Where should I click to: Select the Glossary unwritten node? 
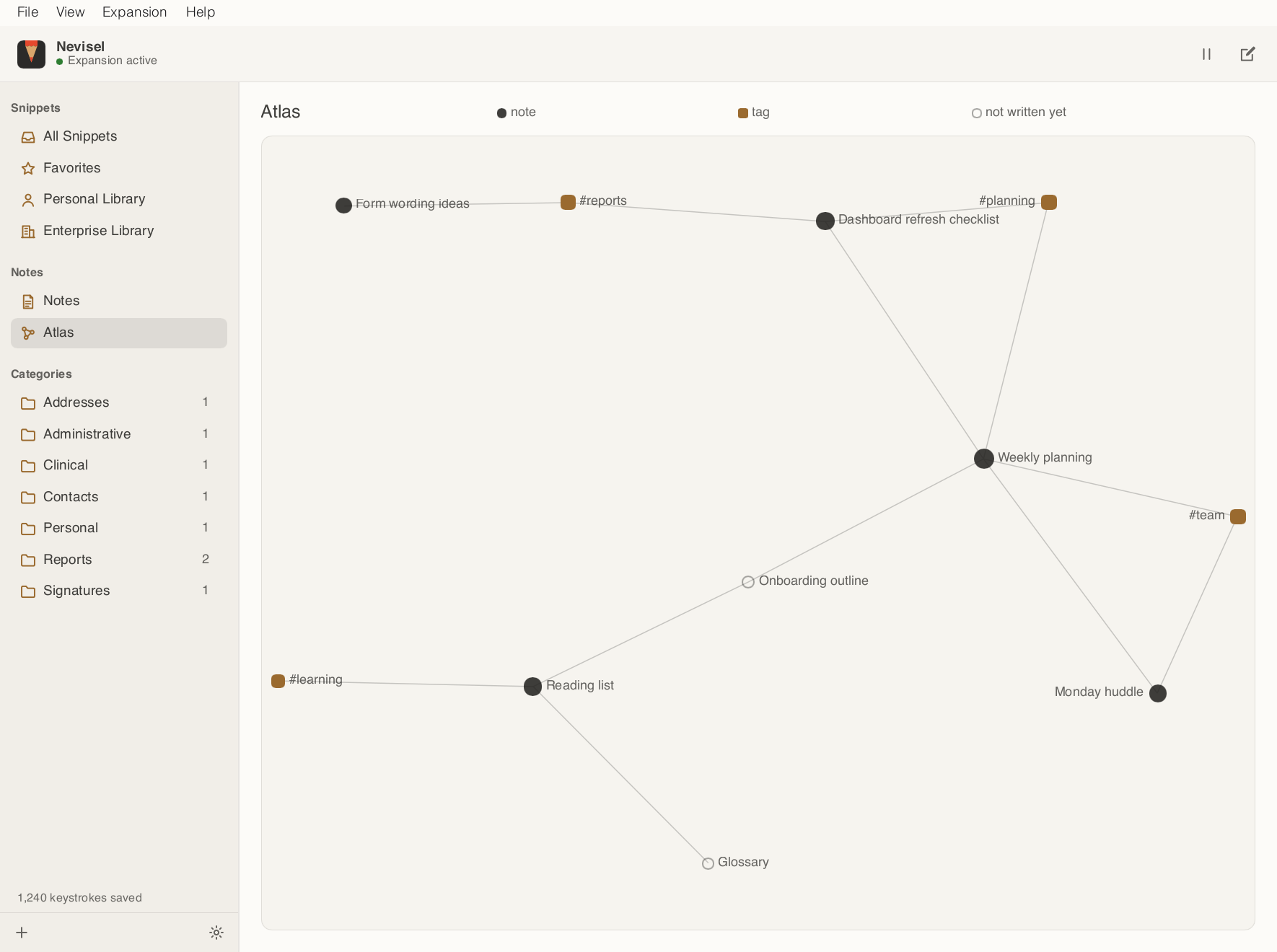point(708,863)
